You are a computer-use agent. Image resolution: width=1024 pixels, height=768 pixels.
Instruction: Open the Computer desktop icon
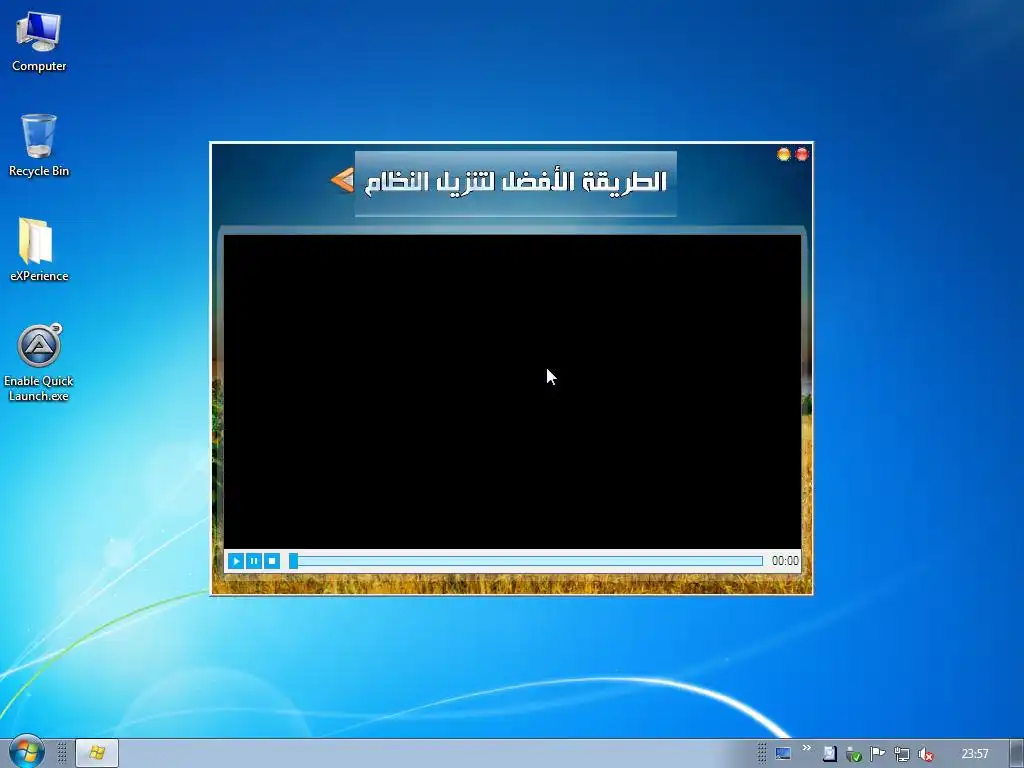pyautogui.click(x=39, y=42)
